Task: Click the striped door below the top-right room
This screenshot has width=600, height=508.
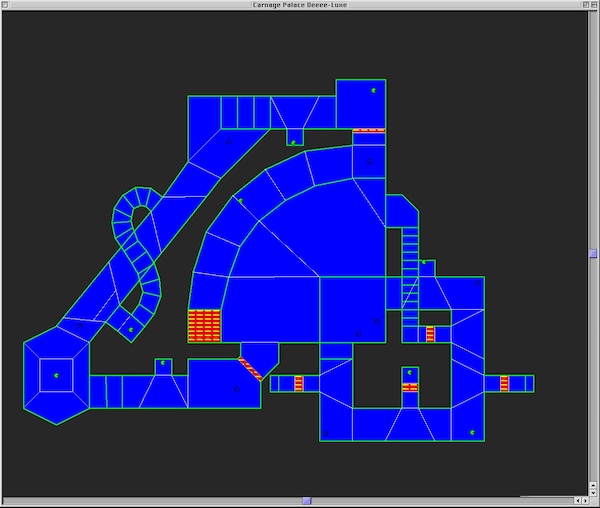Action: tap(369, 130)
